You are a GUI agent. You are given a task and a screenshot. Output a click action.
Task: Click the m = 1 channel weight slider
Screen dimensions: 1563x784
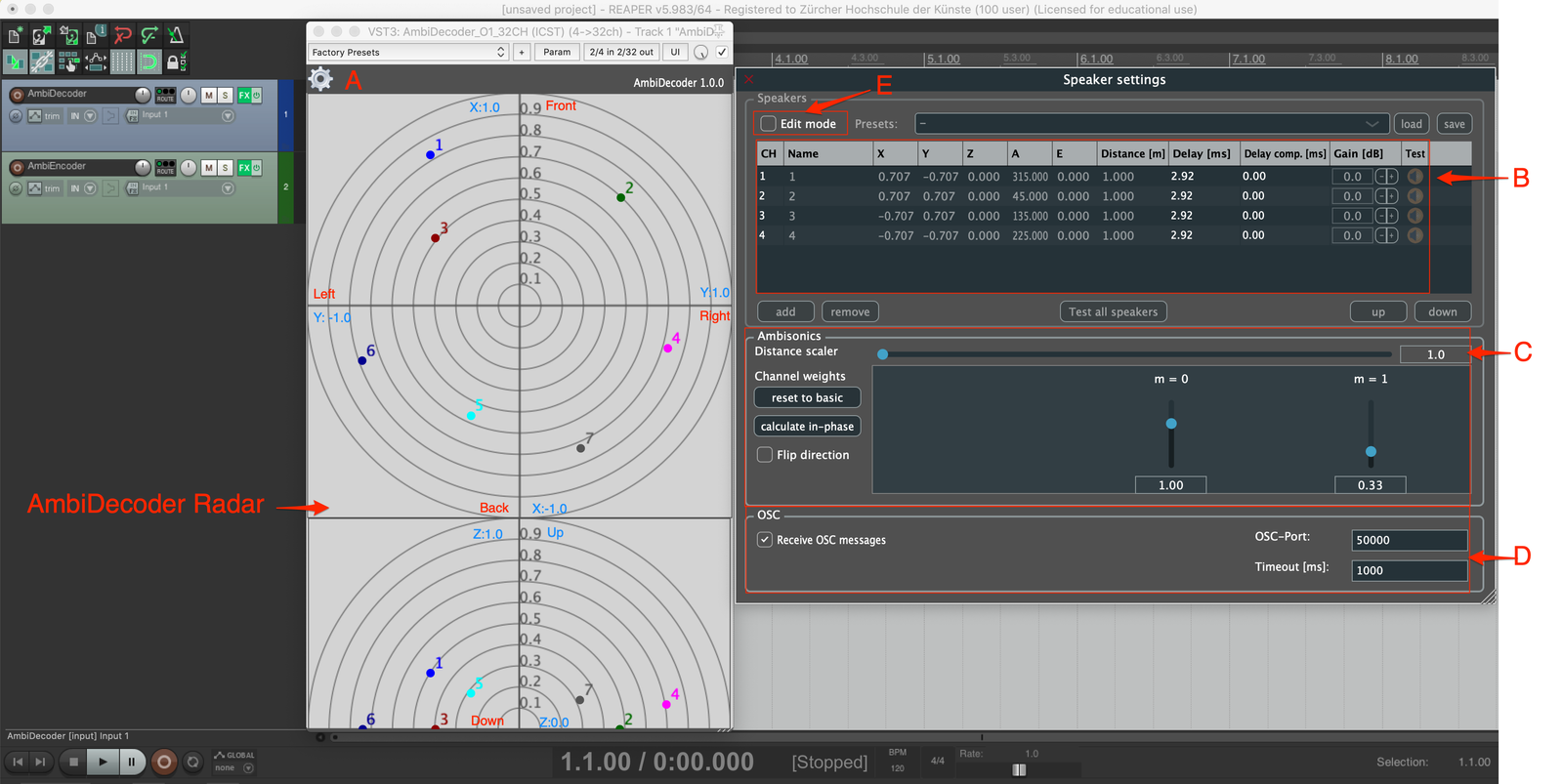coord(1371,452)
